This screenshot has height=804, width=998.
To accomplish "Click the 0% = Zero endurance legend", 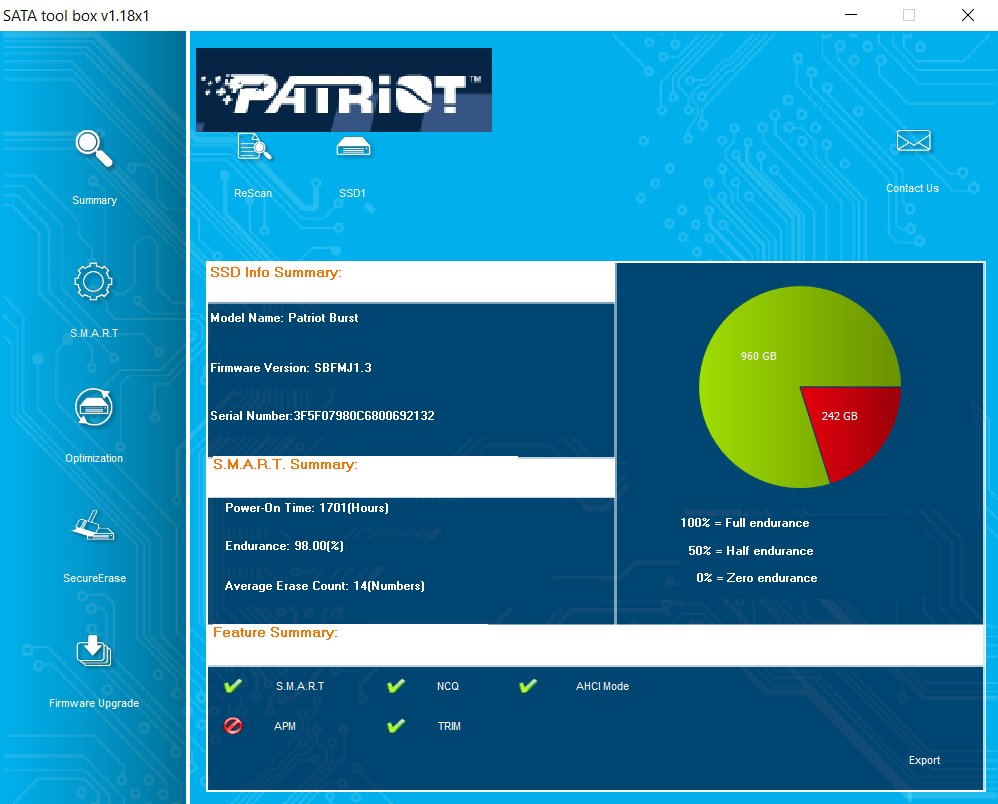I will point(757,578).
